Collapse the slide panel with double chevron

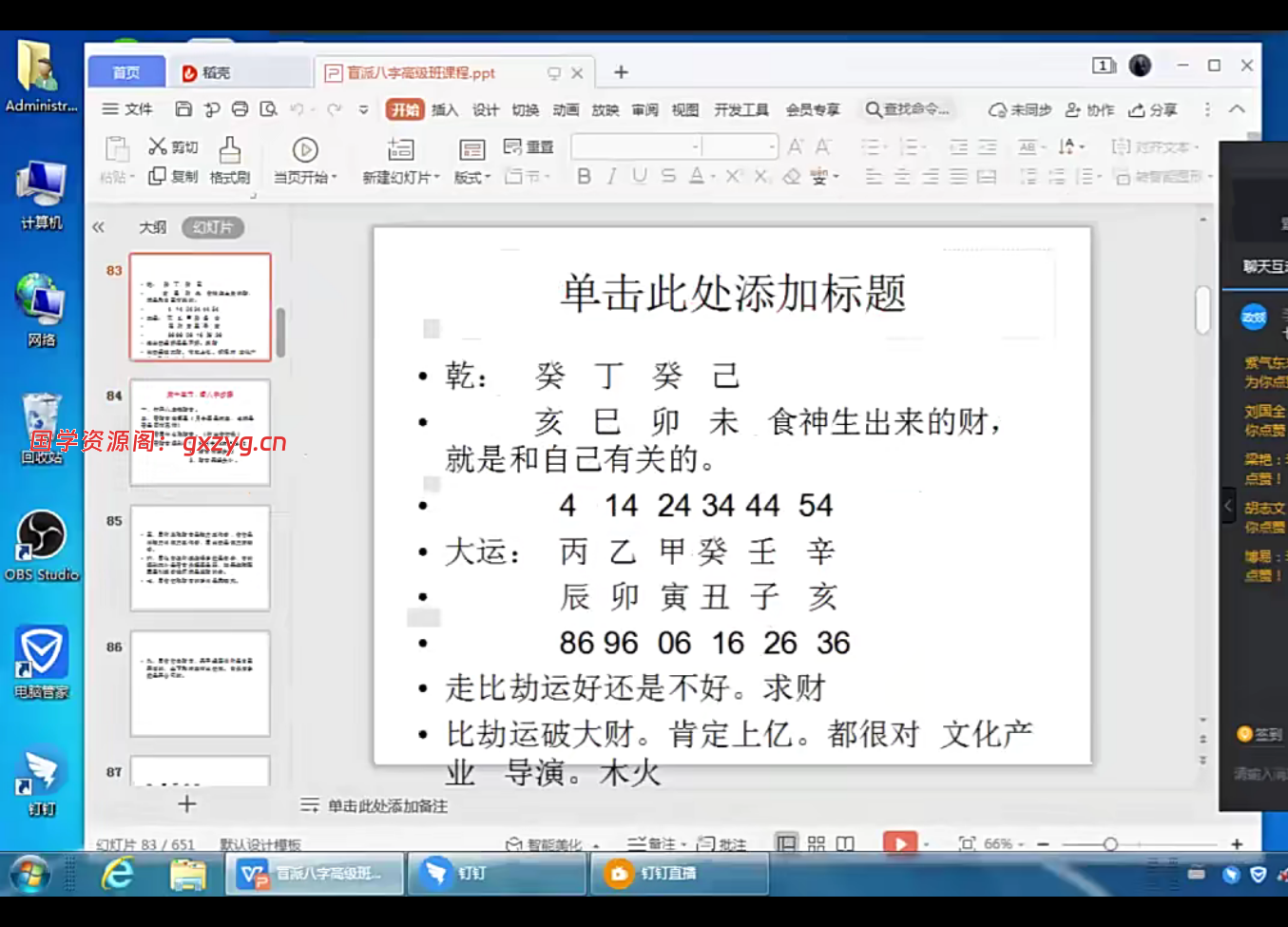click(x=98, y=227)
